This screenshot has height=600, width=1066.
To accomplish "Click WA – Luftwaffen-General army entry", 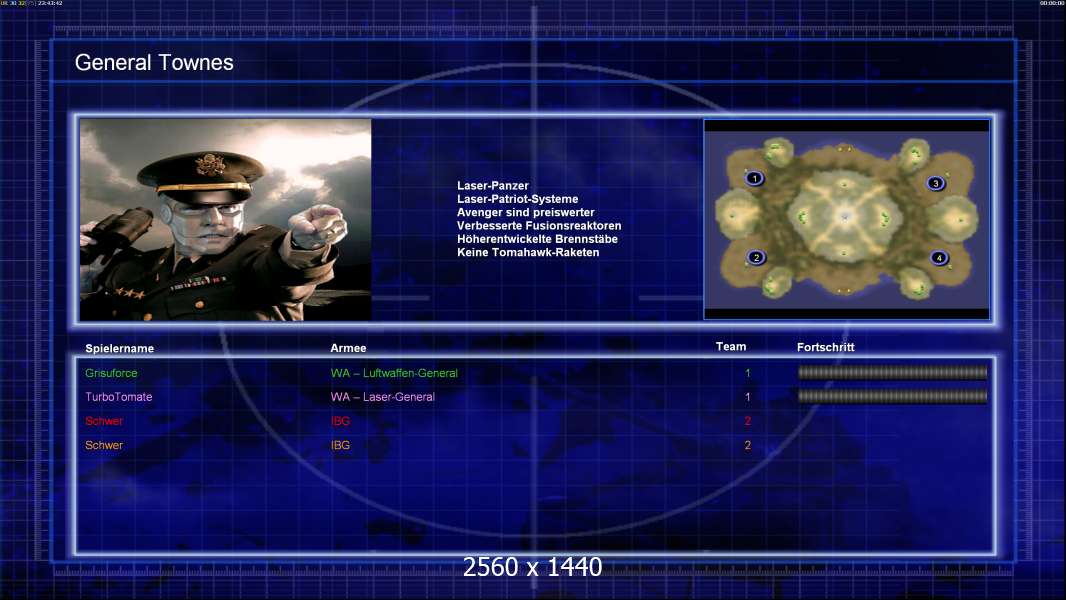I will click(x=394, y=373).
